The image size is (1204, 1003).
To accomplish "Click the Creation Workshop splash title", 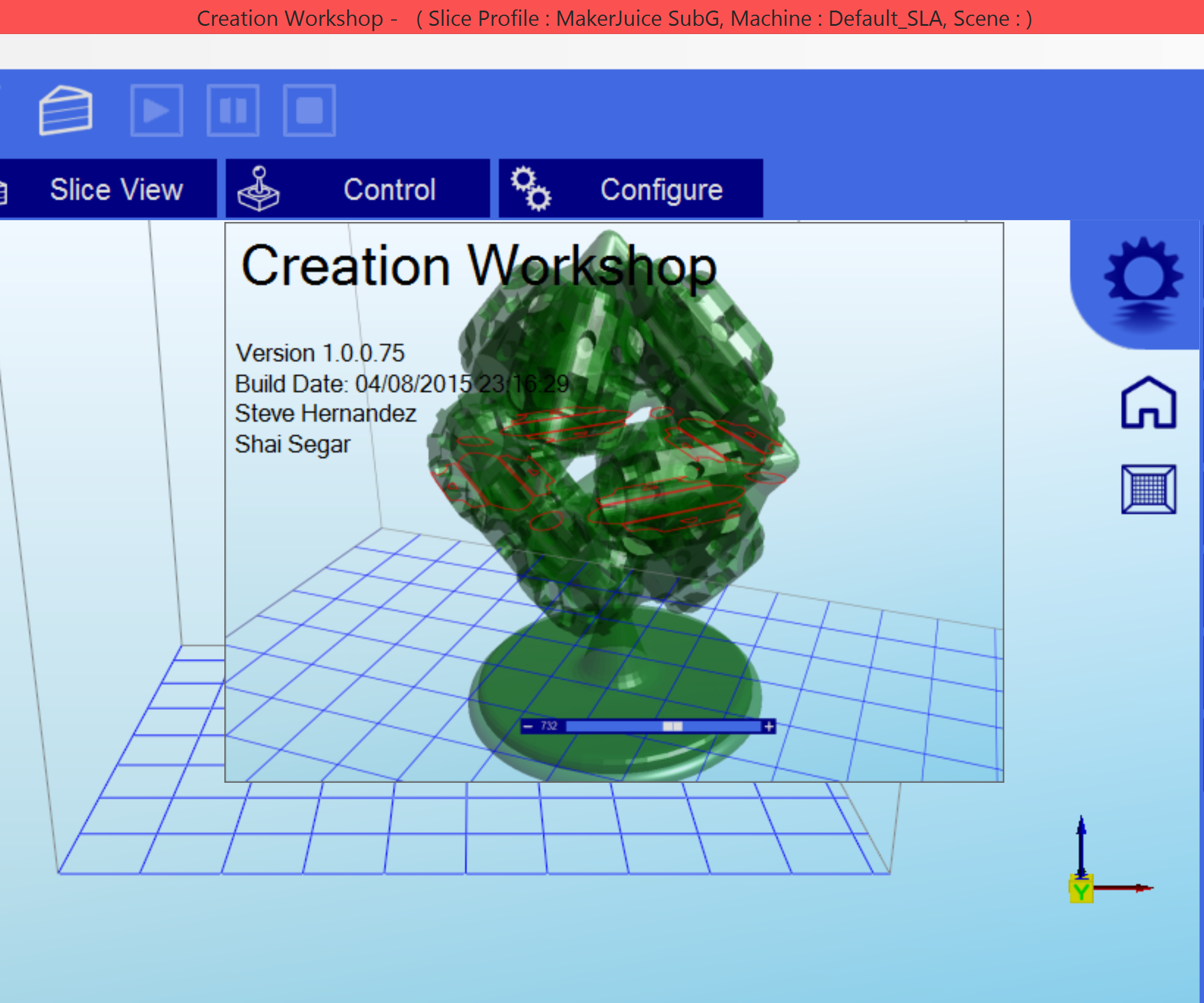I will click(x=478, y=267).
